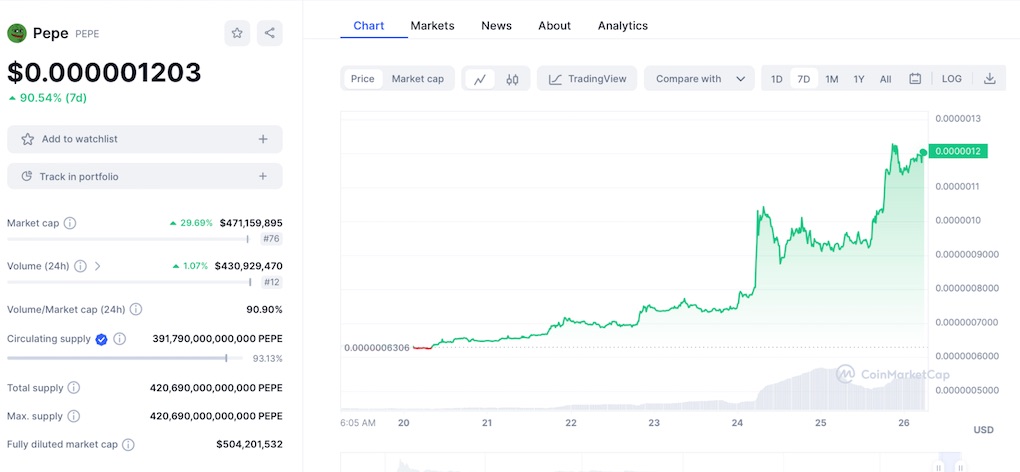
Task: Click info icon next to Market cap
Action: pyautogui.click(x=70, y=223)
